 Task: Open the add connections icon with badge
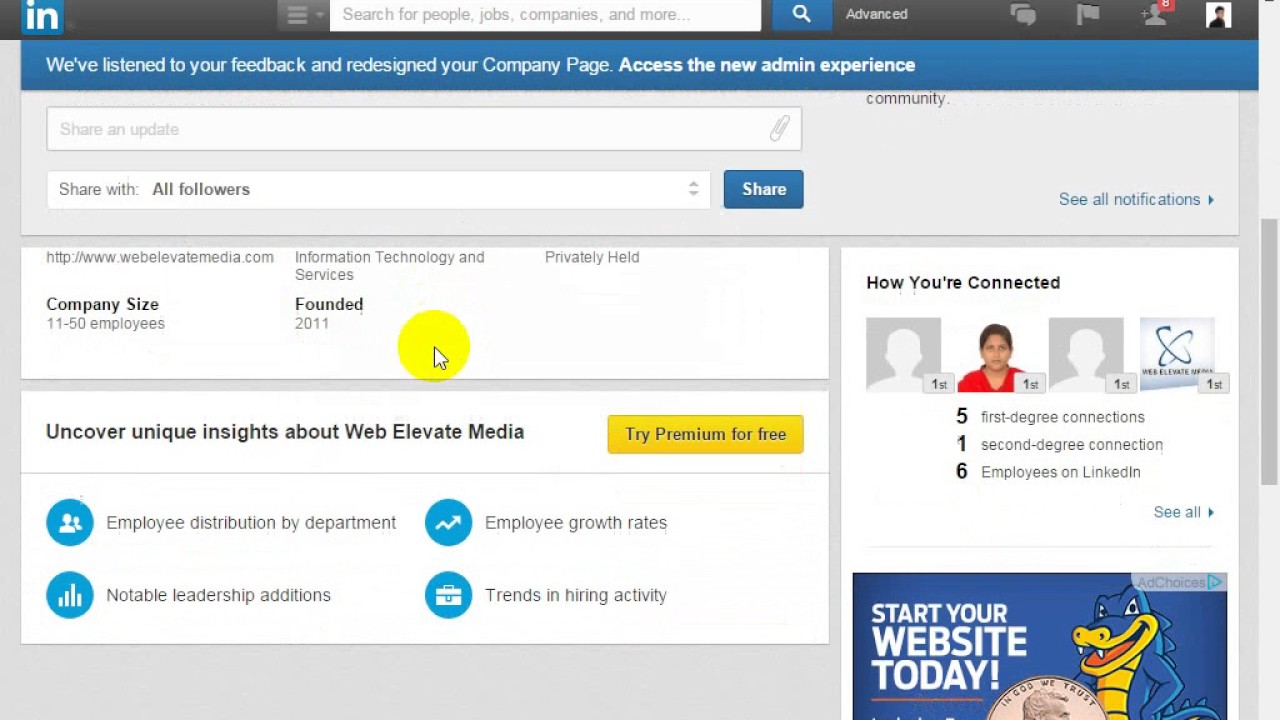(1156, 14)
